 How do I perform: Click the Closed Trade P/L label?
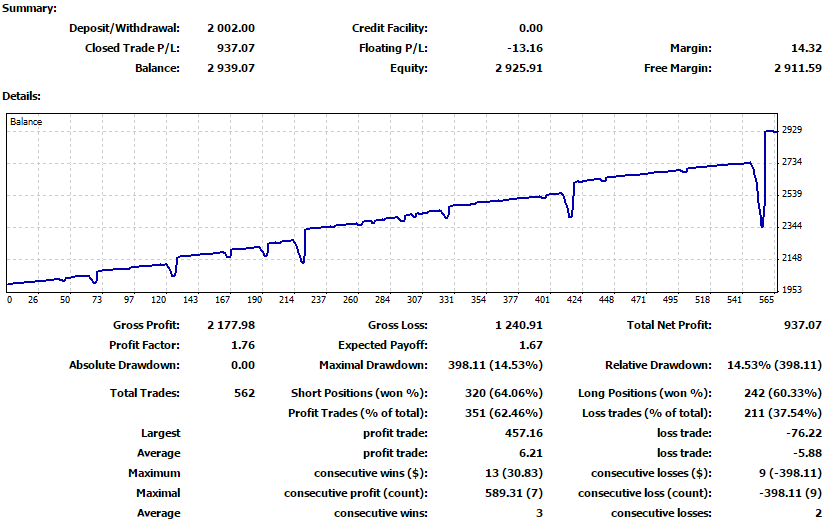[132, 48]
